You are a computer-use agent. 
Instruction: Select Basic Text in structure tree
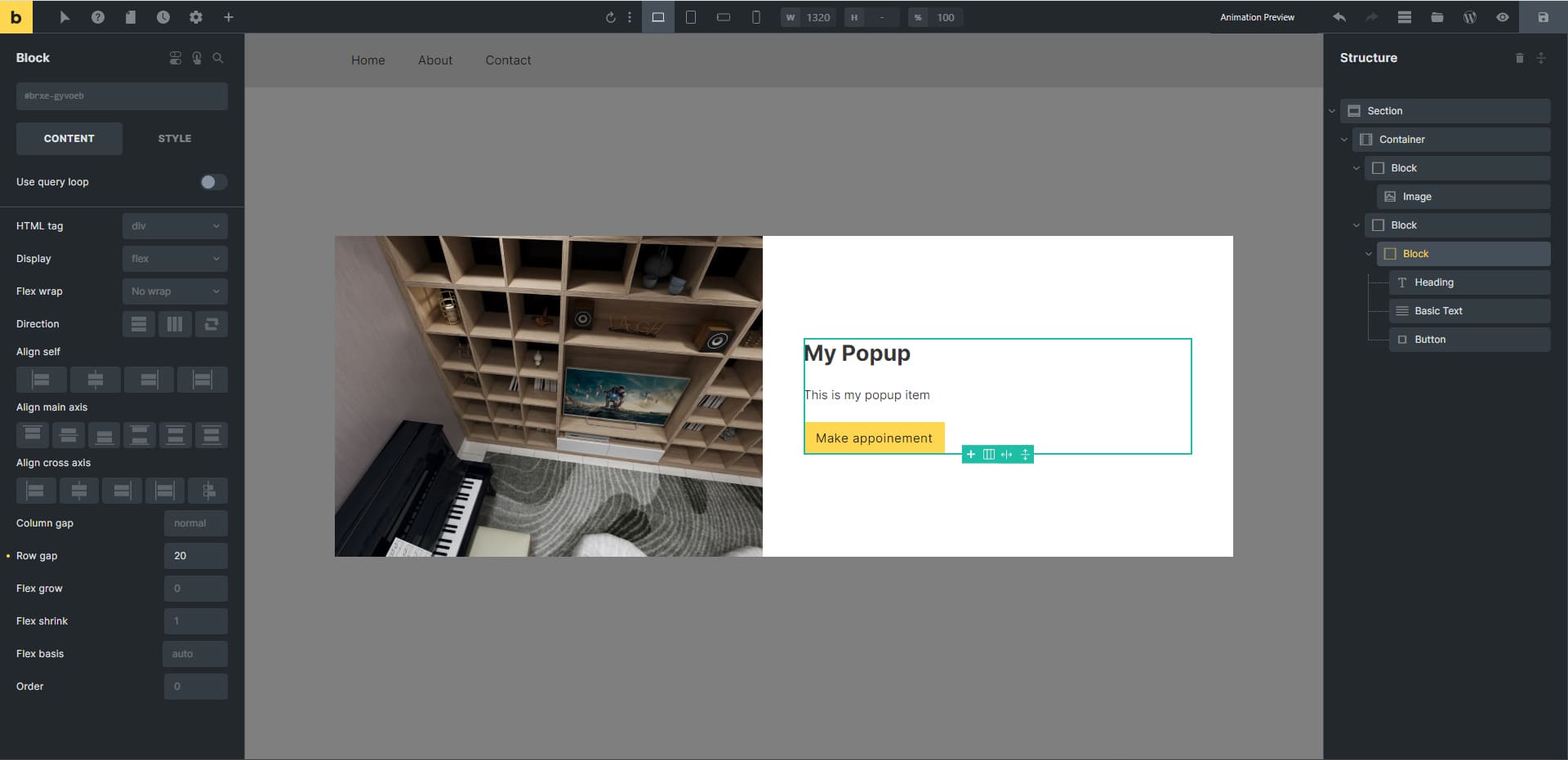click(1470, 311)
